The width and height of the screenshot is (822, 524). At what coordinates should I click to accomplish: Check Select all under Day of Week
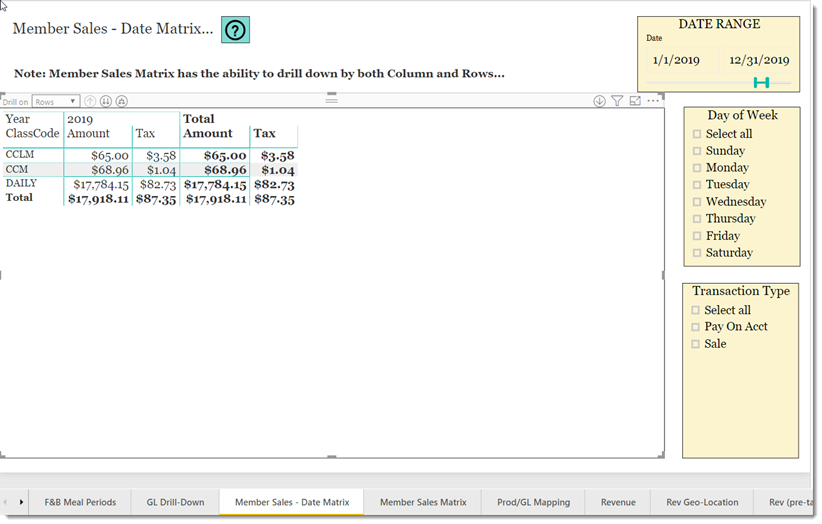click(x=697, y=134)
